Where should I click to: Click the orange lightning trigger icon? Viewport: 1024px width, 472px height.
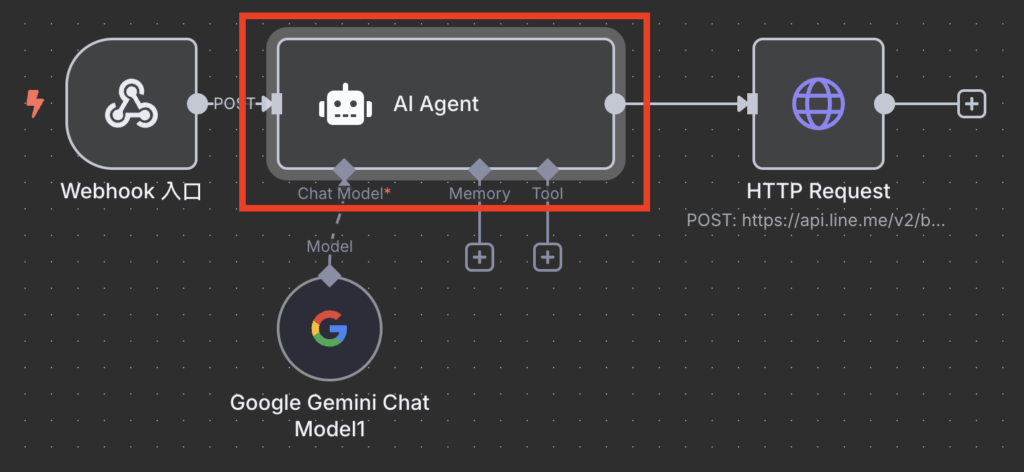pos(35,104)
